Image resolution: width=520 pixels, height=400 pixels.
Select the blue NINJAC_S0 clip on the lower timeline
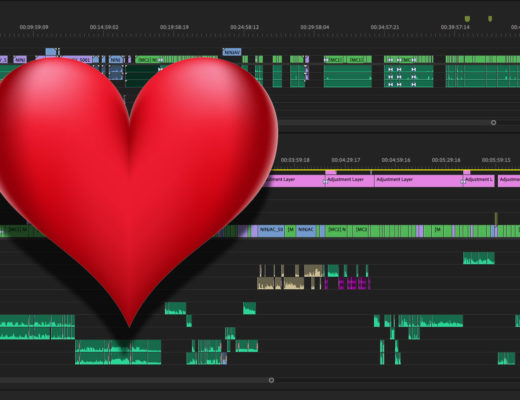click(271, 231)
